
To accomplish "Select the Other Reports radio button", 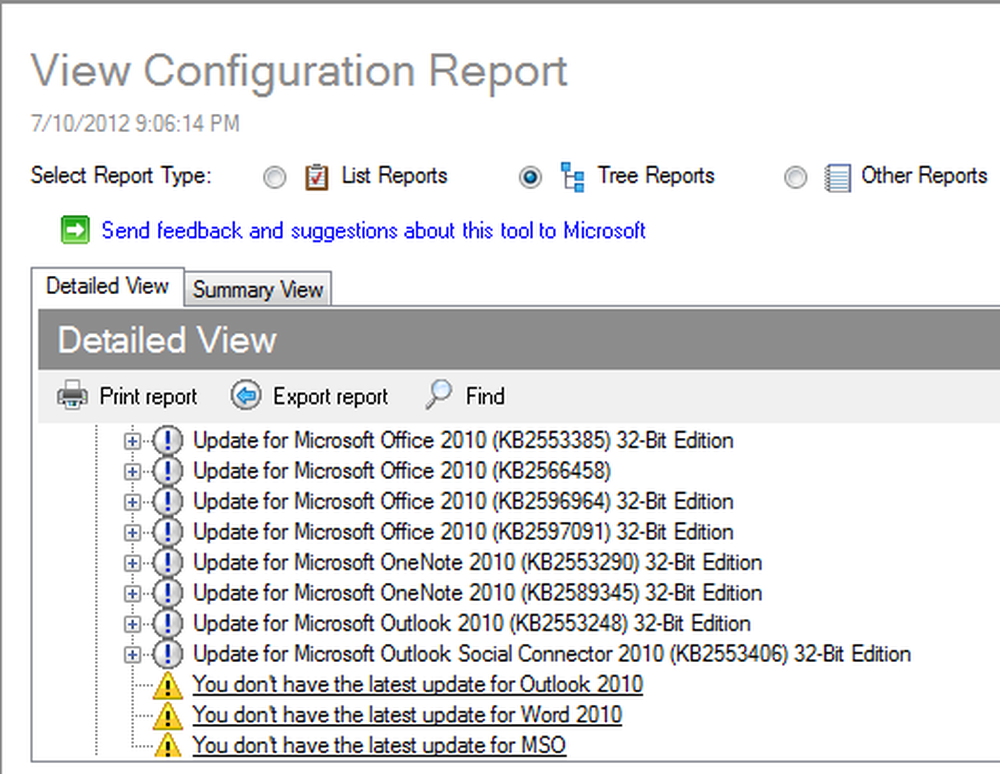I will [x=795, y=177].
